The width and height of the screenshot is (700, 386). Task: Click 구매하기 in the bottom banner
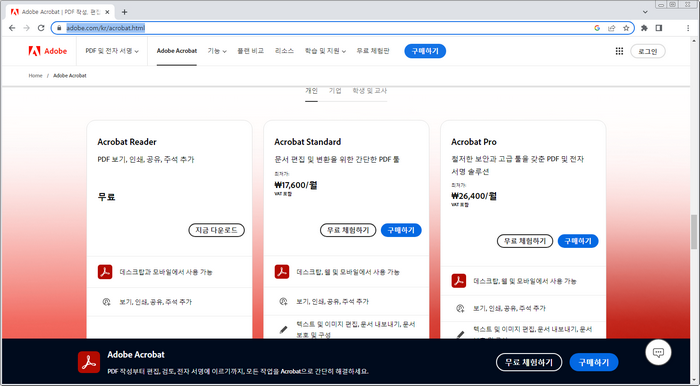(594, 362)
